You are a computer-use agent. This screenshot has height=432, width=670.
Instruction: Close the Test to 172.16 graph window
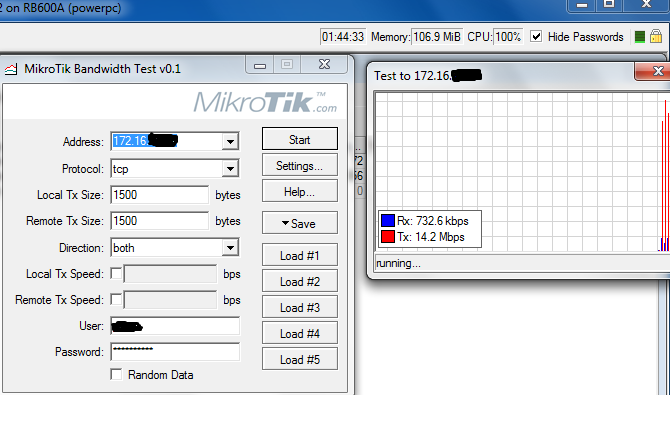tap(654, 71)
